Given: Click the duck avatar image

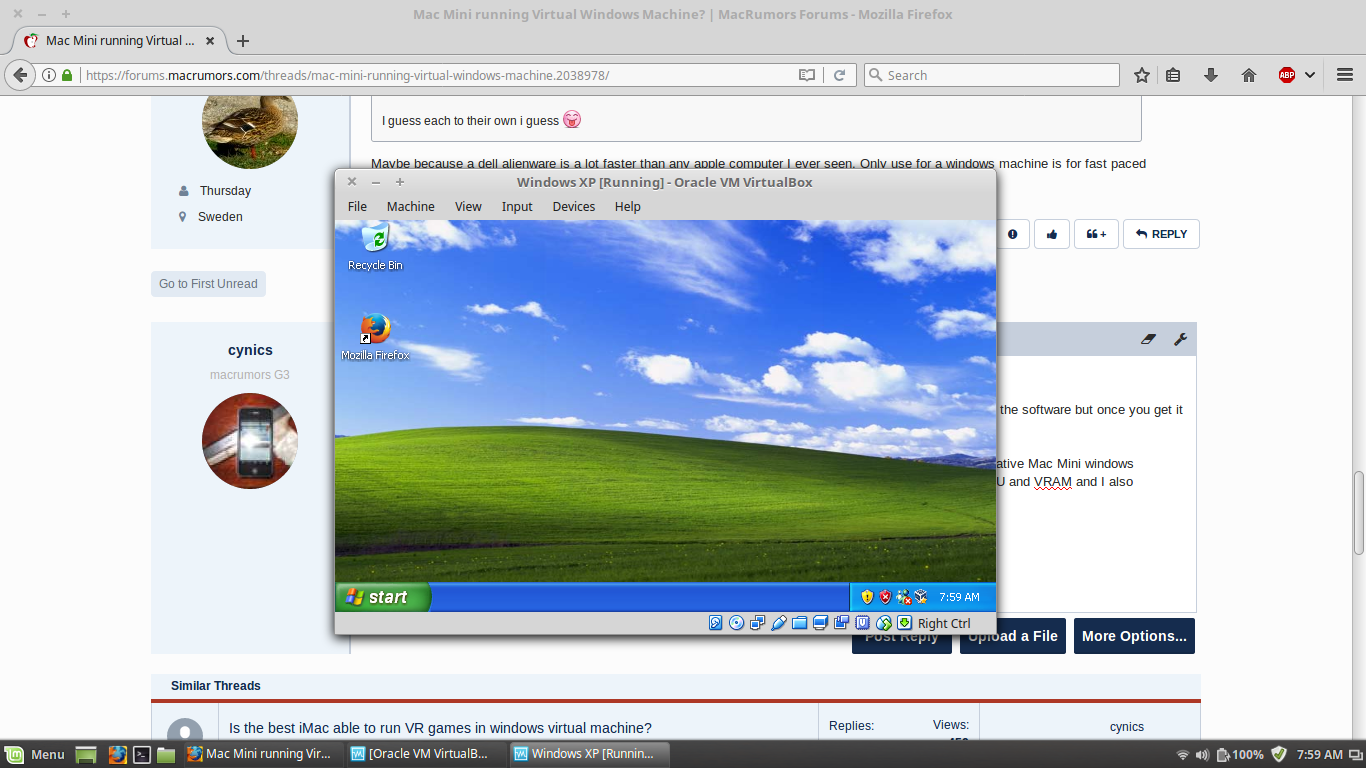Looking at the screenshot, I should (x=250, y=130).
